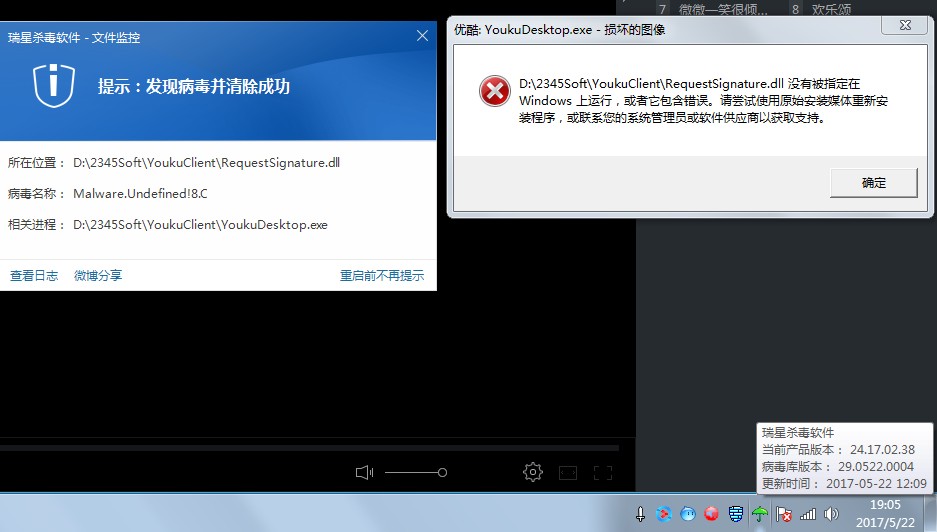Click product version 24.17.02.38 in tooltip
This screenshot has width=937, height=532.
pyautogui.click(x=882, y=450)
